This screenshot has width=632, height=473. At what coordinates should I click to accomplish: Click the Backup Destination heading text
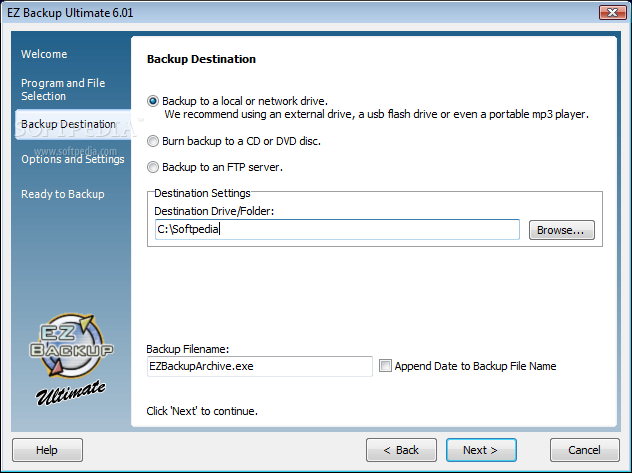[201, 59]
